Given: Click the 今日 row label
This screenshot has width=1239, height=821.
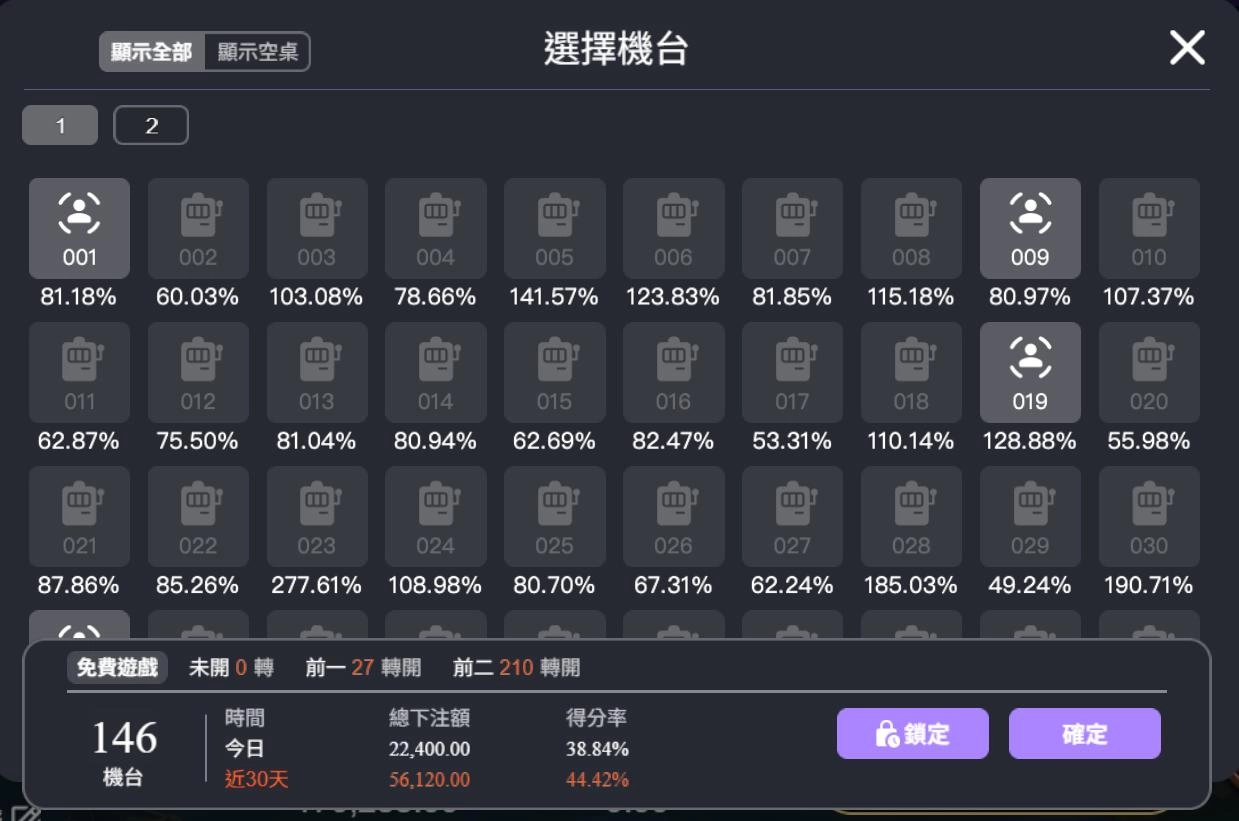Looking at the screenshot, I should tap(244, 749).
